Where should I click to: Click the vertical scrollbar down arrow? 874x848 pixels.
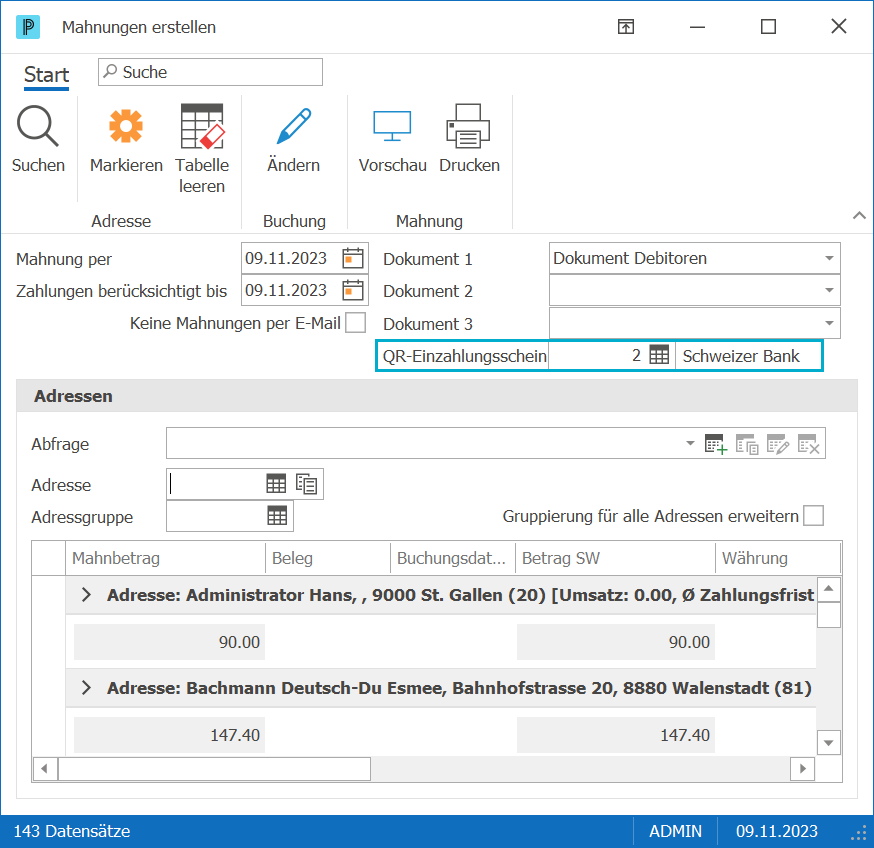(x=829, y=743)
